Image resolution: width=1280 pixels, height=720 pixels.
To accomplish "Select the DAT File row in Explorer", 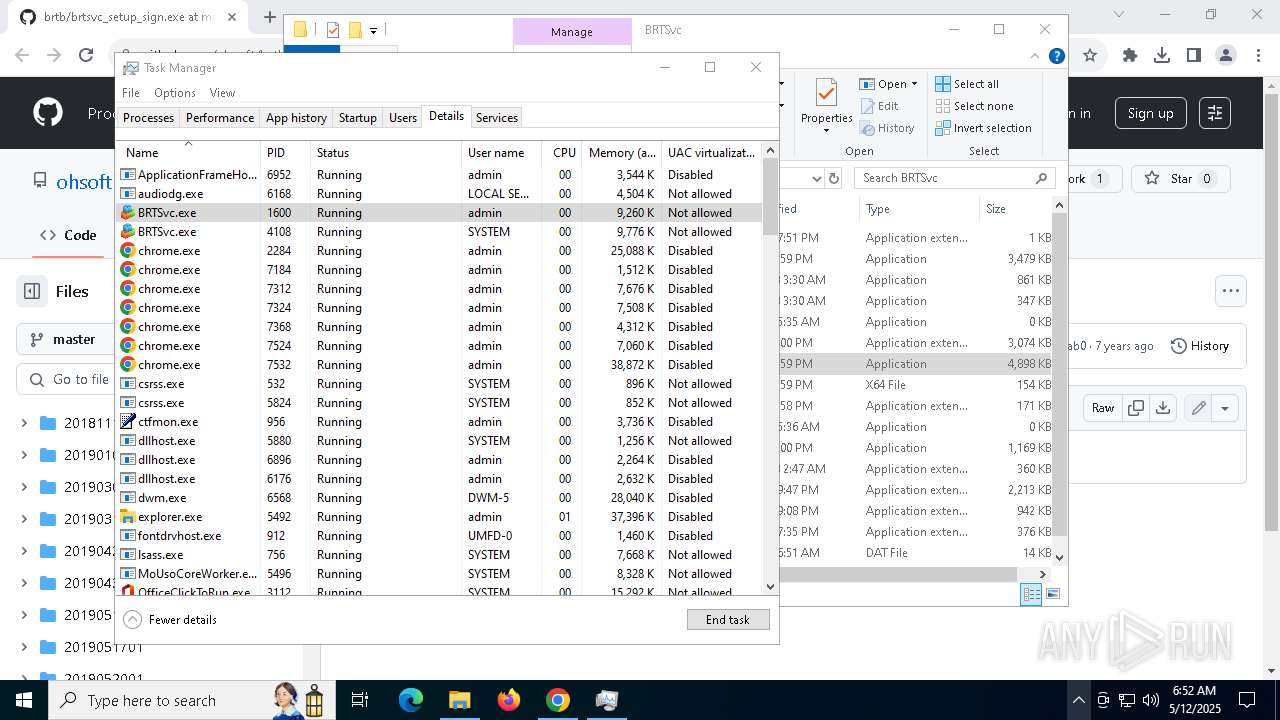I will (915, 553).
